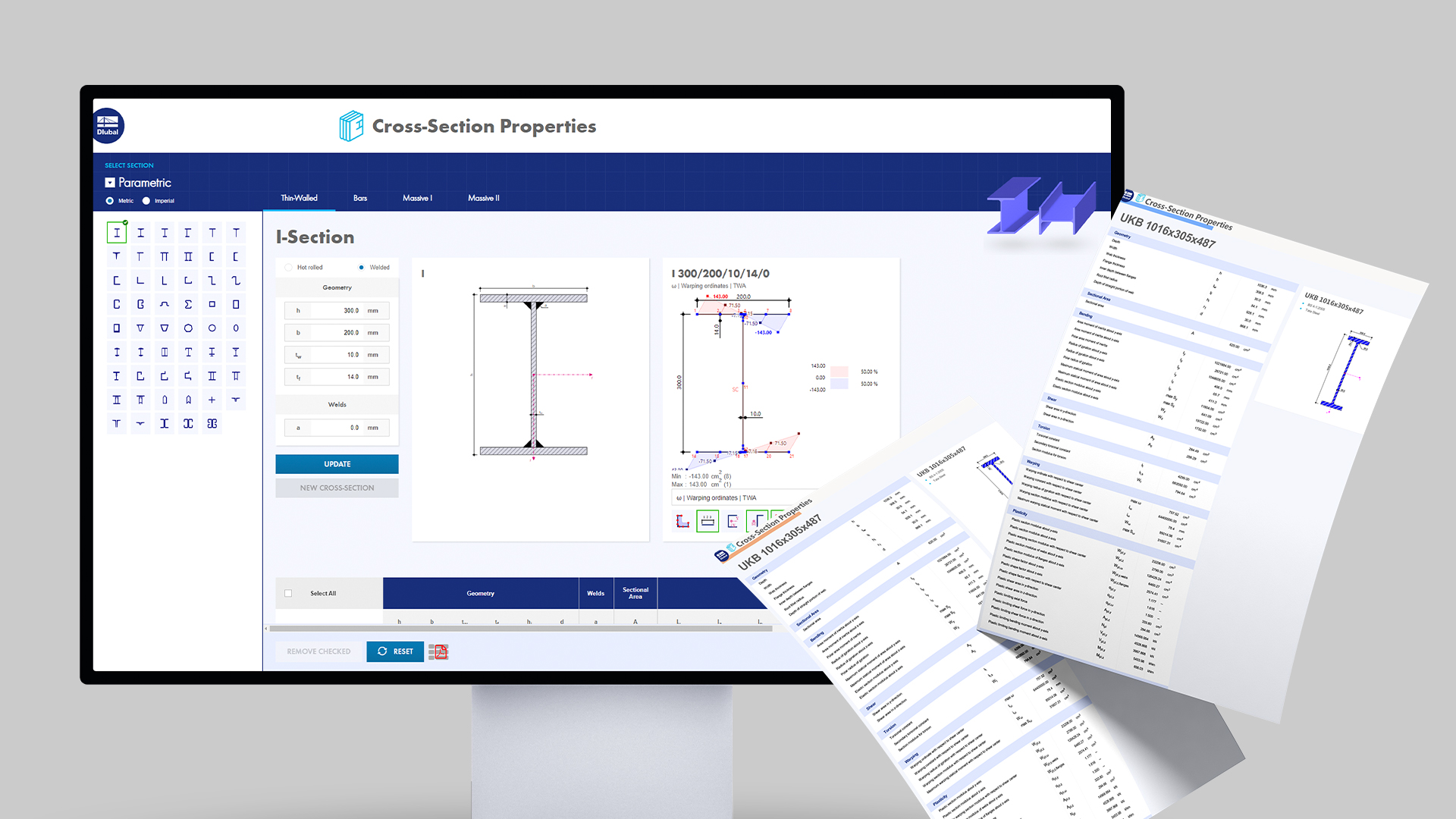Click the UPDATE button
Image resolution: width=1456 pixels, height=819 pixels.
point(337,464)
